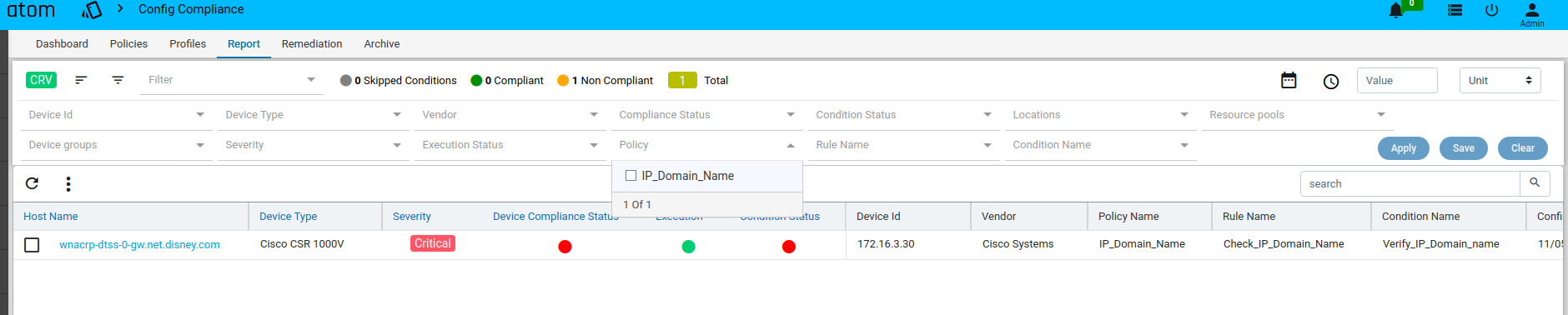Open the Policies tab
Viewport: 1568px width, 315px height.
tap(128, 44)
